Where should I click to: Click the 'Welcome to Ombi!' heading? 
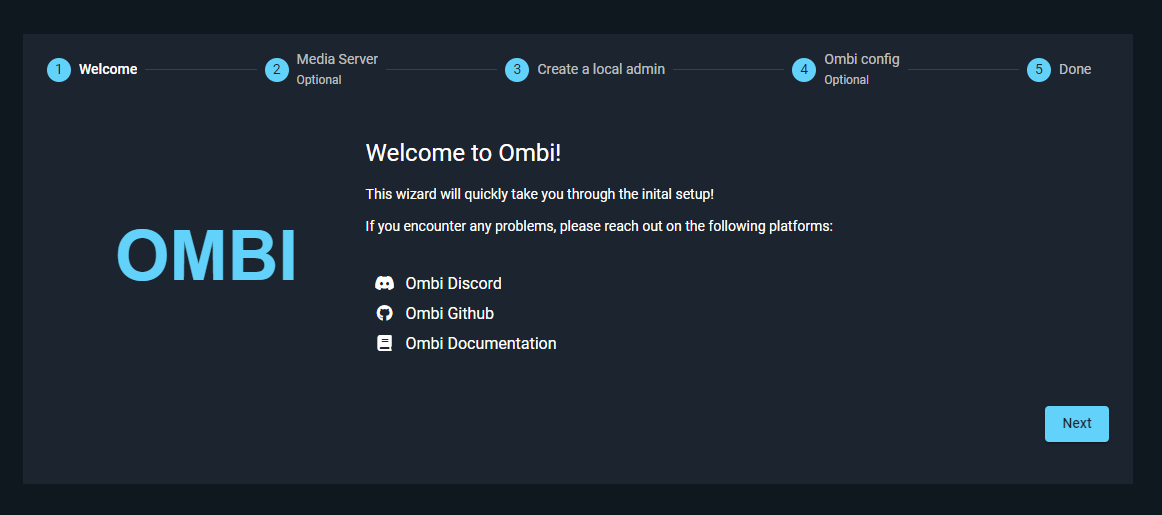click(x=464, y=153)
